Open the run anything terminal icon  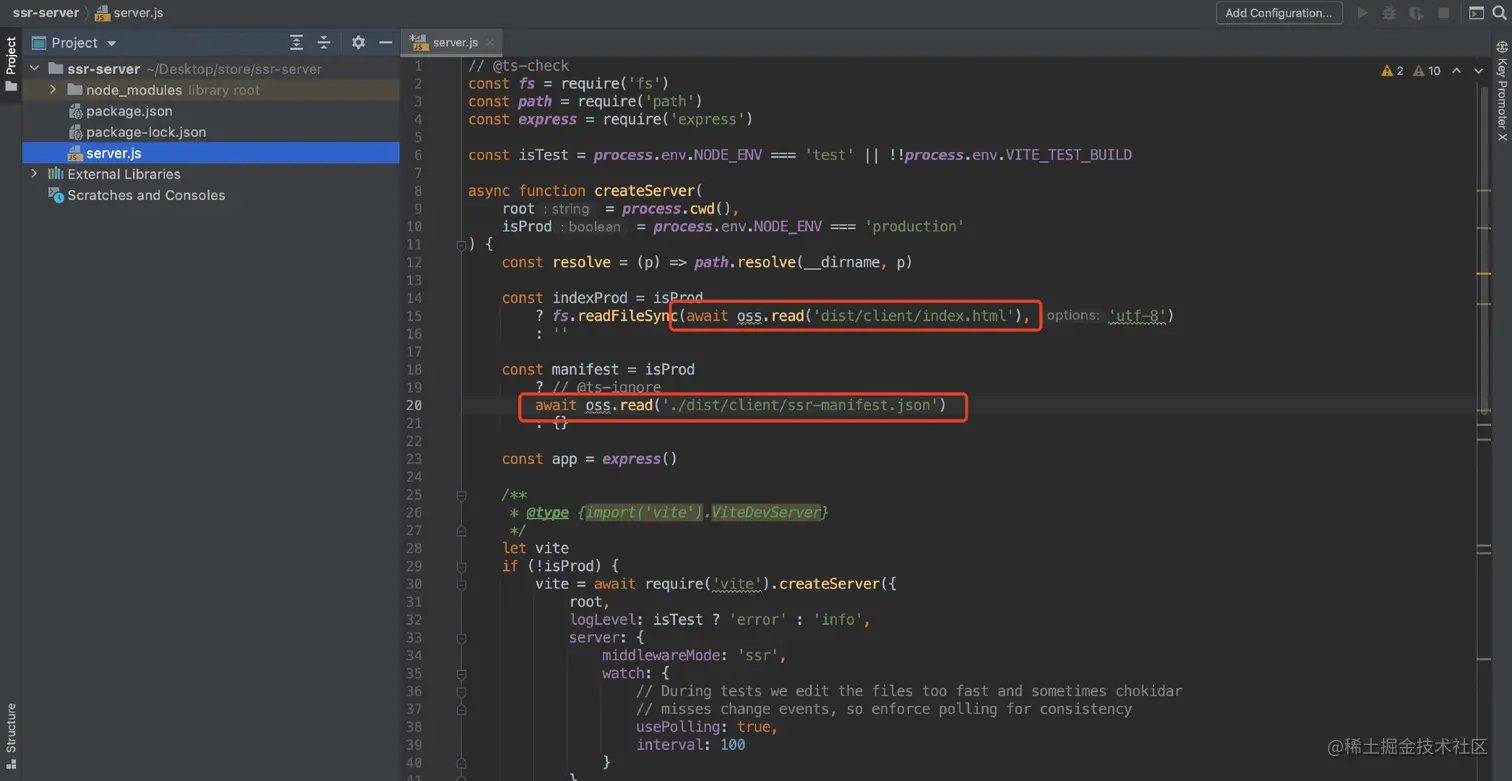point(1477,13)
